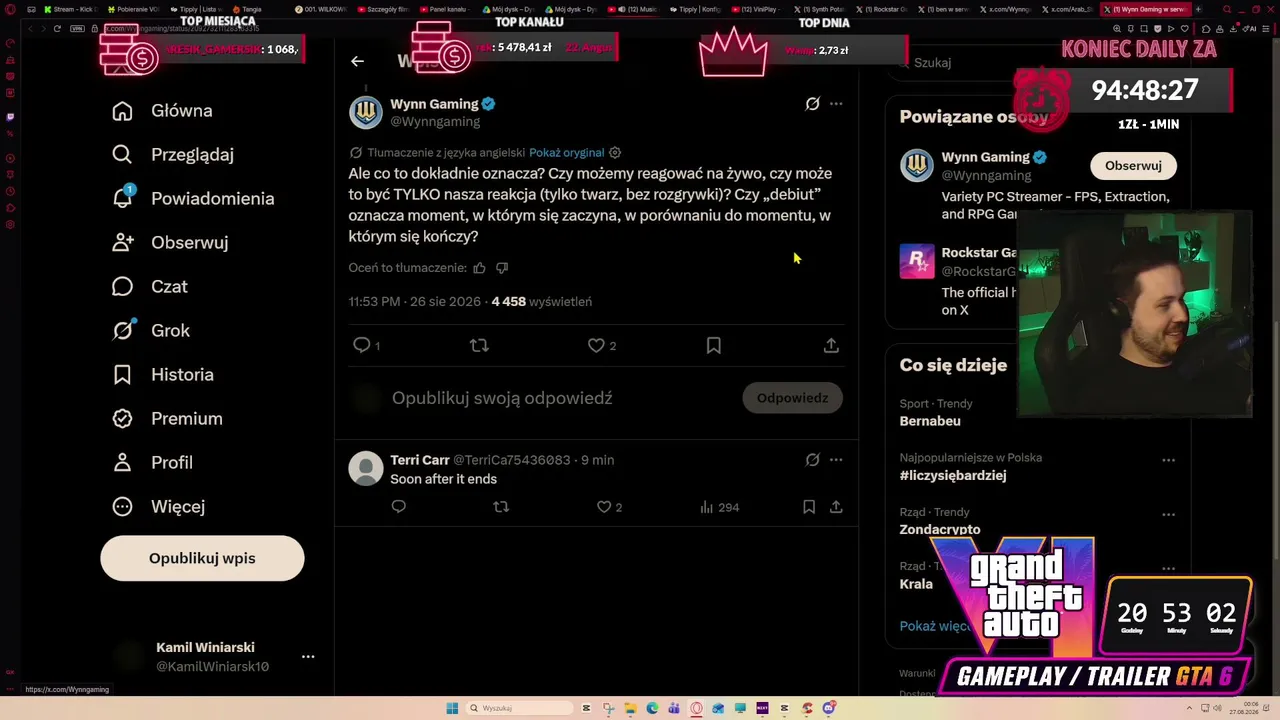
Task: Open Discord from the taskbar
Action: point(829,708)
